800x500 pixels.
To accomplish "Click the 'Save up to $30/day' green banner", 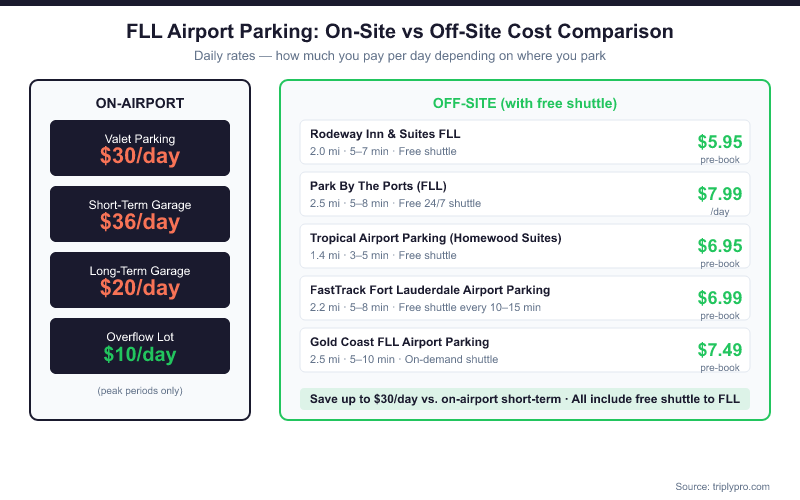I will click(x=524, y=399).
